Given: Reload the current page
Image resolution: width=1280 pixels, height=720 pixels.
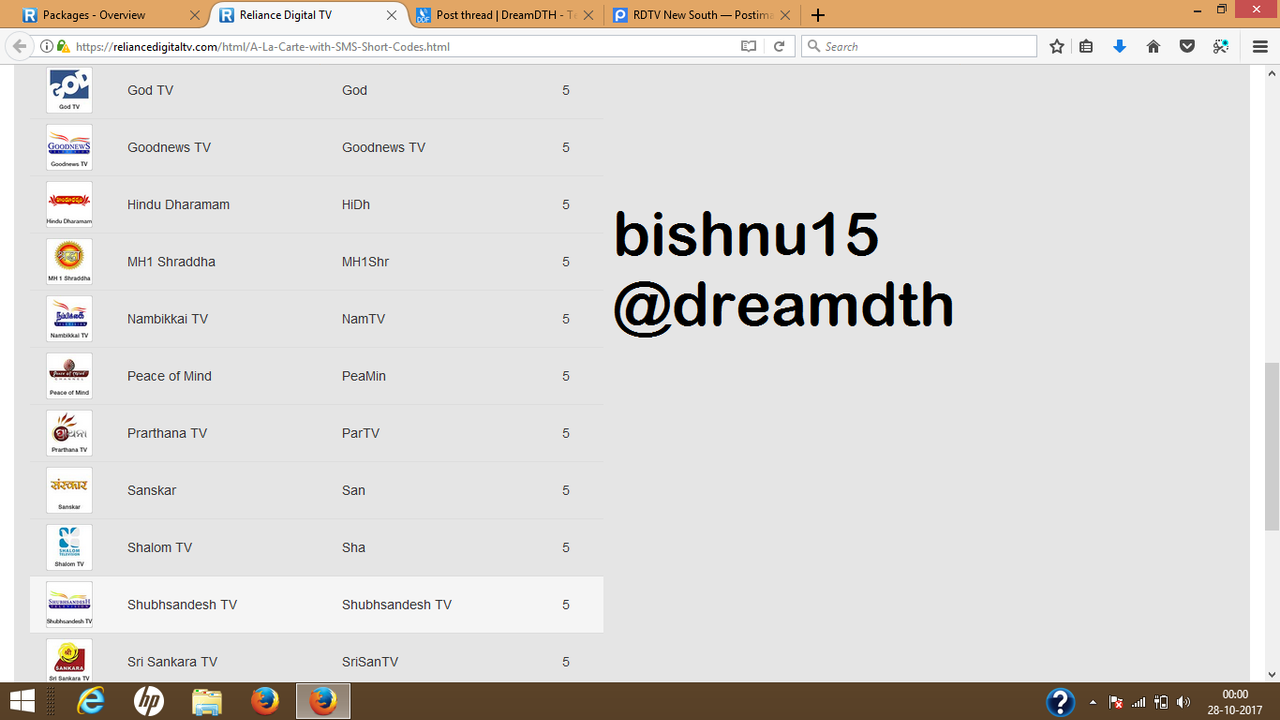Looking at the screenshot, I should 779,46.
